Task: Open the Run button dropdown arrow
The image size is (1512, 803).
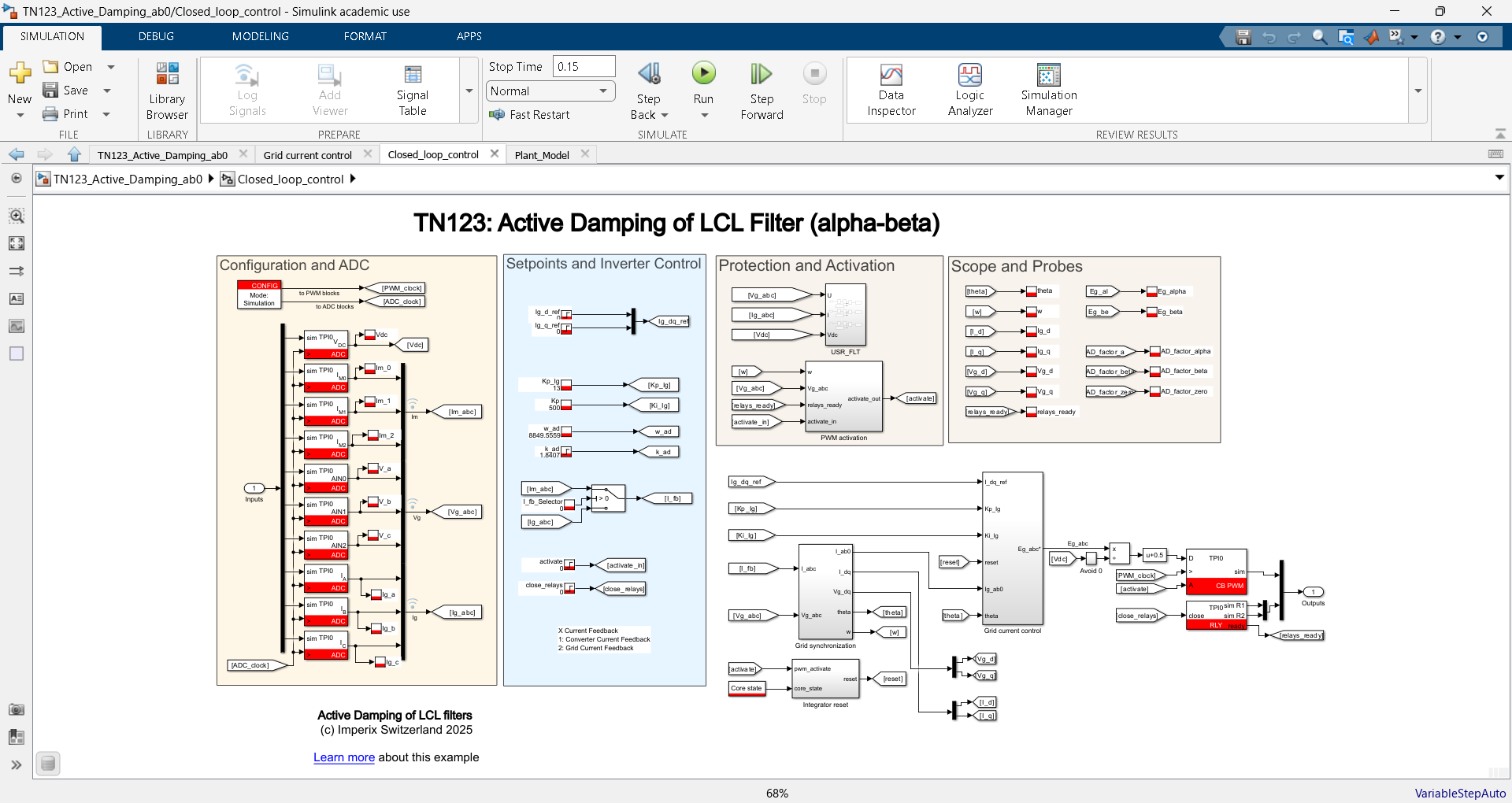Action: (704, 116)
